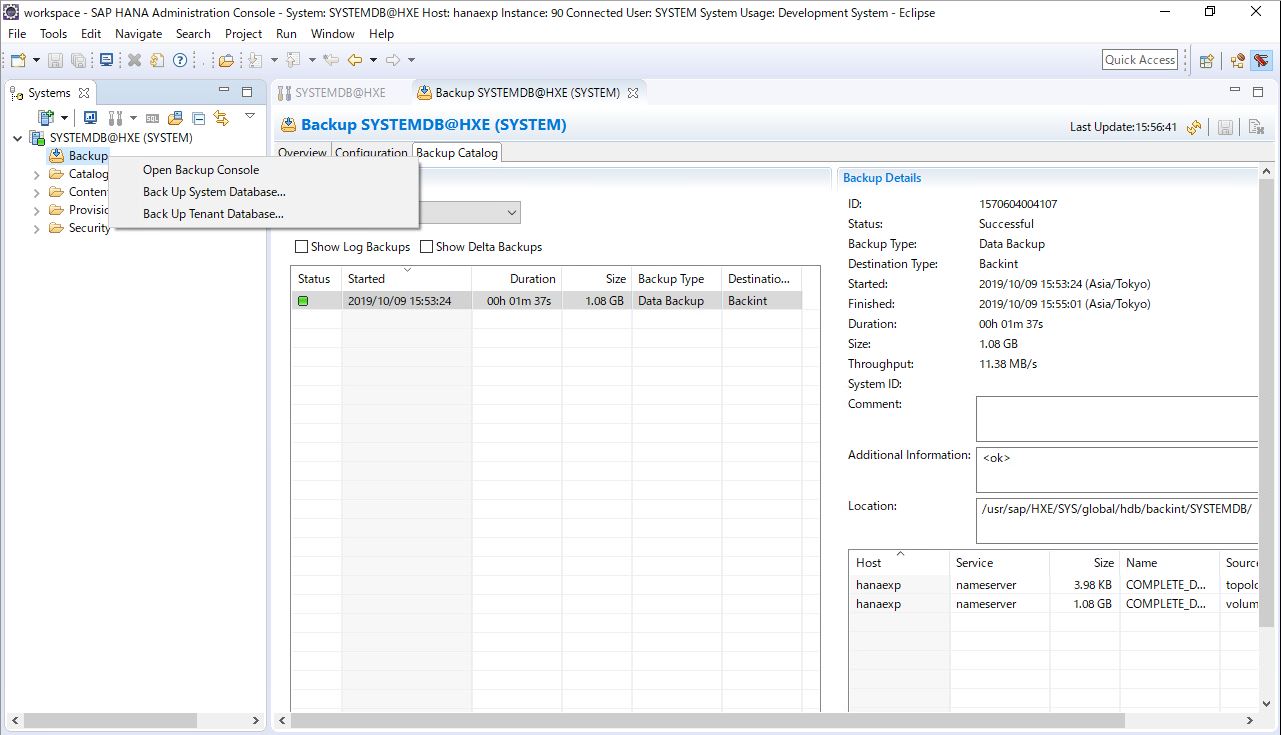
Task: Click the Administration tools icon in Systems panel
Action: click(116, 118)
